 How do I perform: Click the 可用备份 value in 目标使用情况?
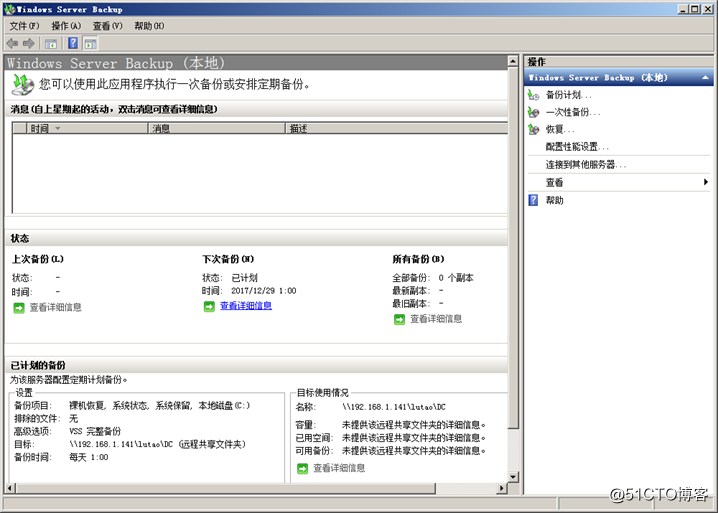click(413, 451)
